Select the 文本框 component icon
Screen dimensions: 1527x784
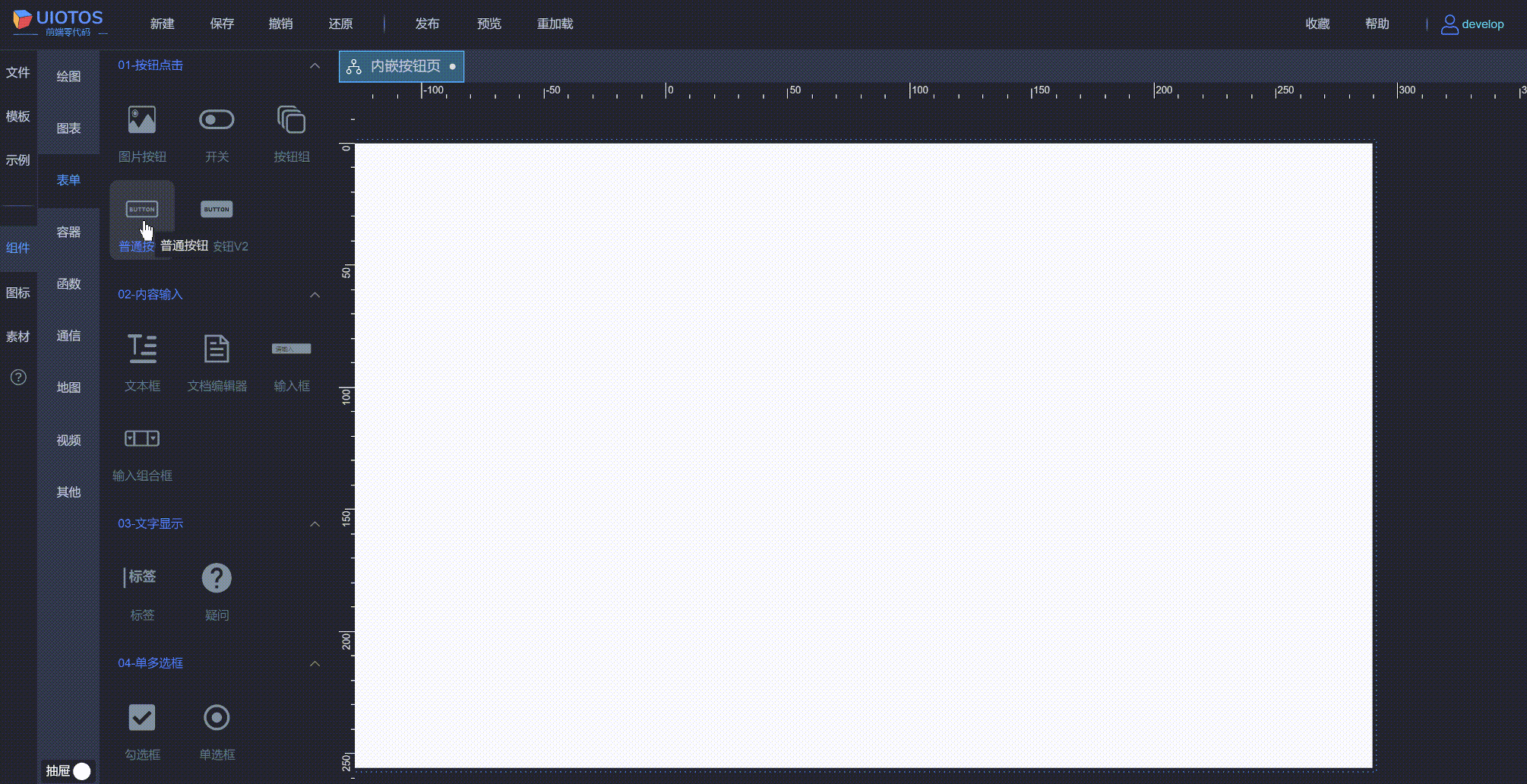141,348
